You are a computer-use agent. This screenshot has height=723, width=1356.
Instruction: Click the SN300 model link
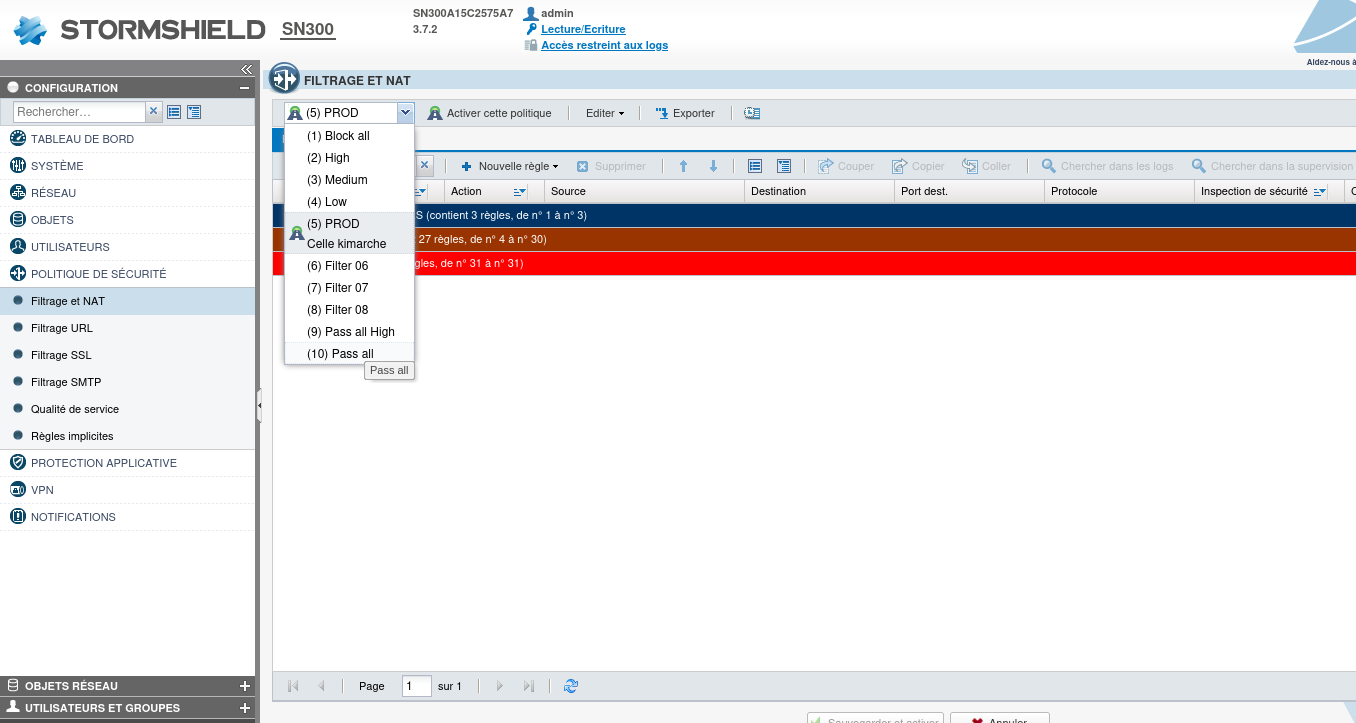(x=308, y=30)
